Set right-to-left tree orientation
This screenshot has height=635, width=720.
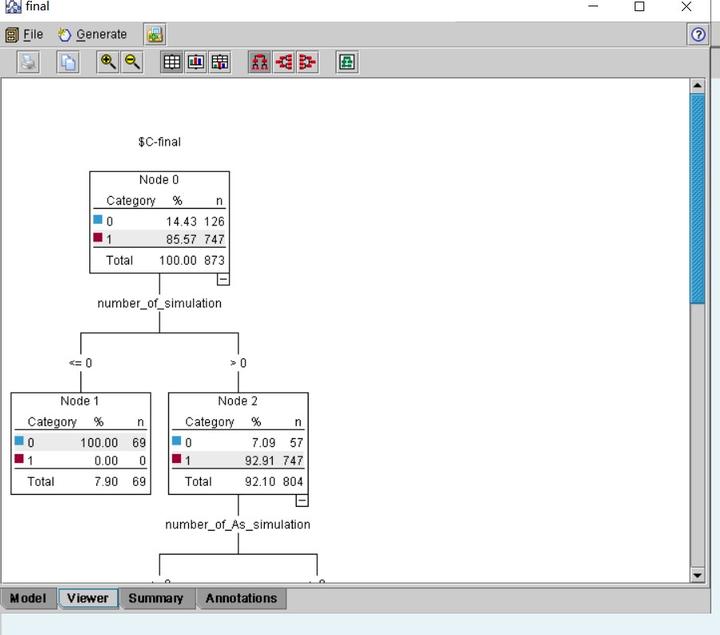(307, 62)
